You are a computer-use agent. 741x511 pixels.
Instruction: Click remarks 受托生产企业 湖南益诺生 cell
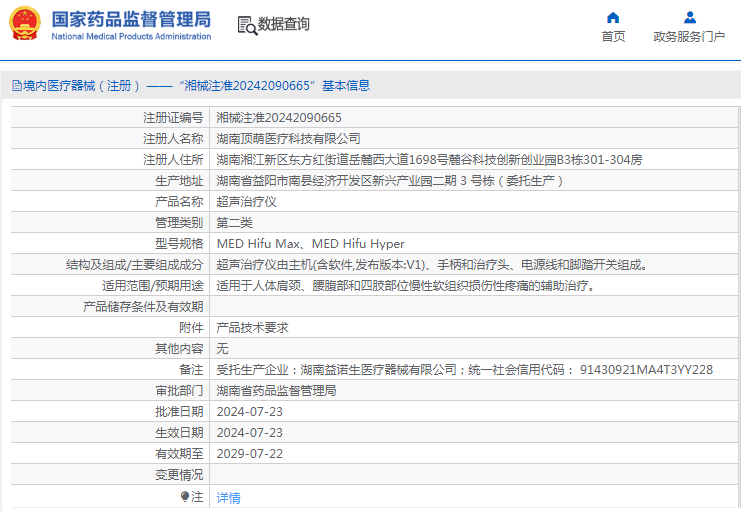pyautogui.click(x=474, y=370)
